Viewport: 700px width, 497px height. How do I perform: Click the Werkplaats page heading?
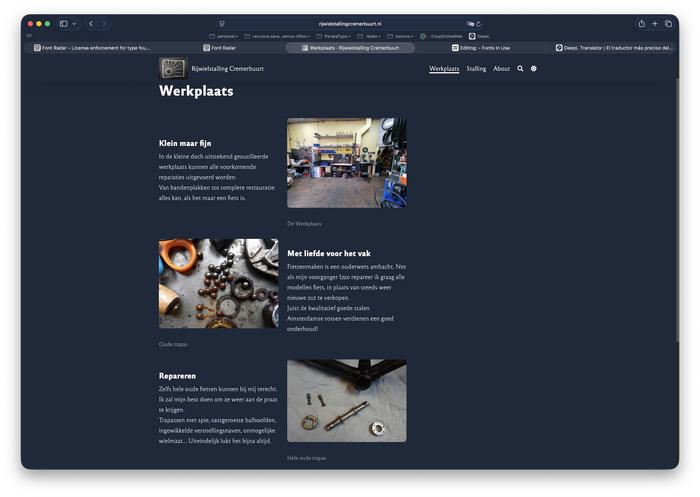coord(196,91)
